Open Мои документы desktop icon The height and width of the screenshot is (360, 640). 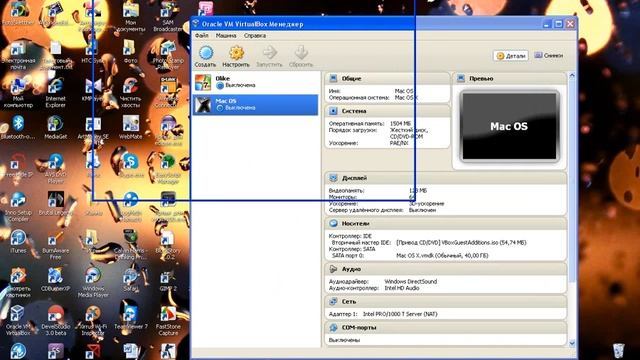(x=131, y=18)
